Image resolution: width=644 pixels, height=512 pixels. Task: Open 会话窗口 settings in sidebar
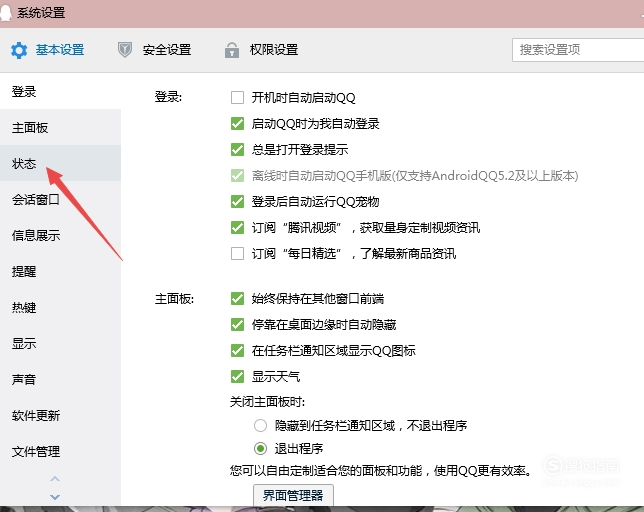point(60,200)
